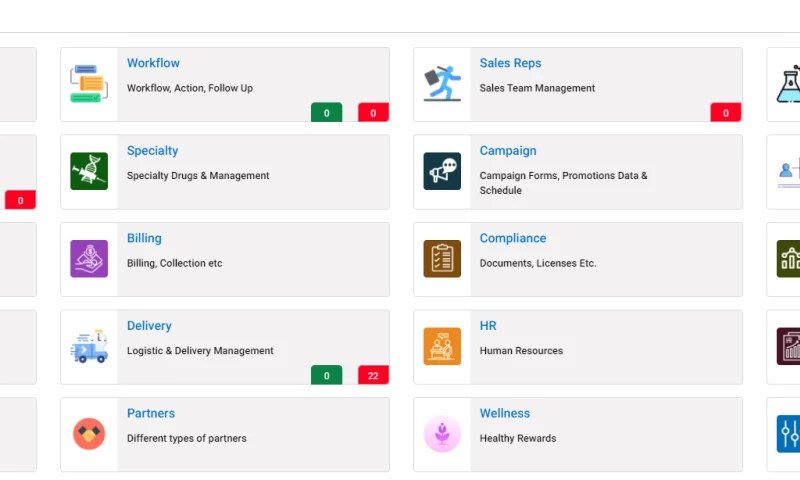Click the lab flask icon at right edge
This screenshot has height=480, width=800.
pos(789,84)
